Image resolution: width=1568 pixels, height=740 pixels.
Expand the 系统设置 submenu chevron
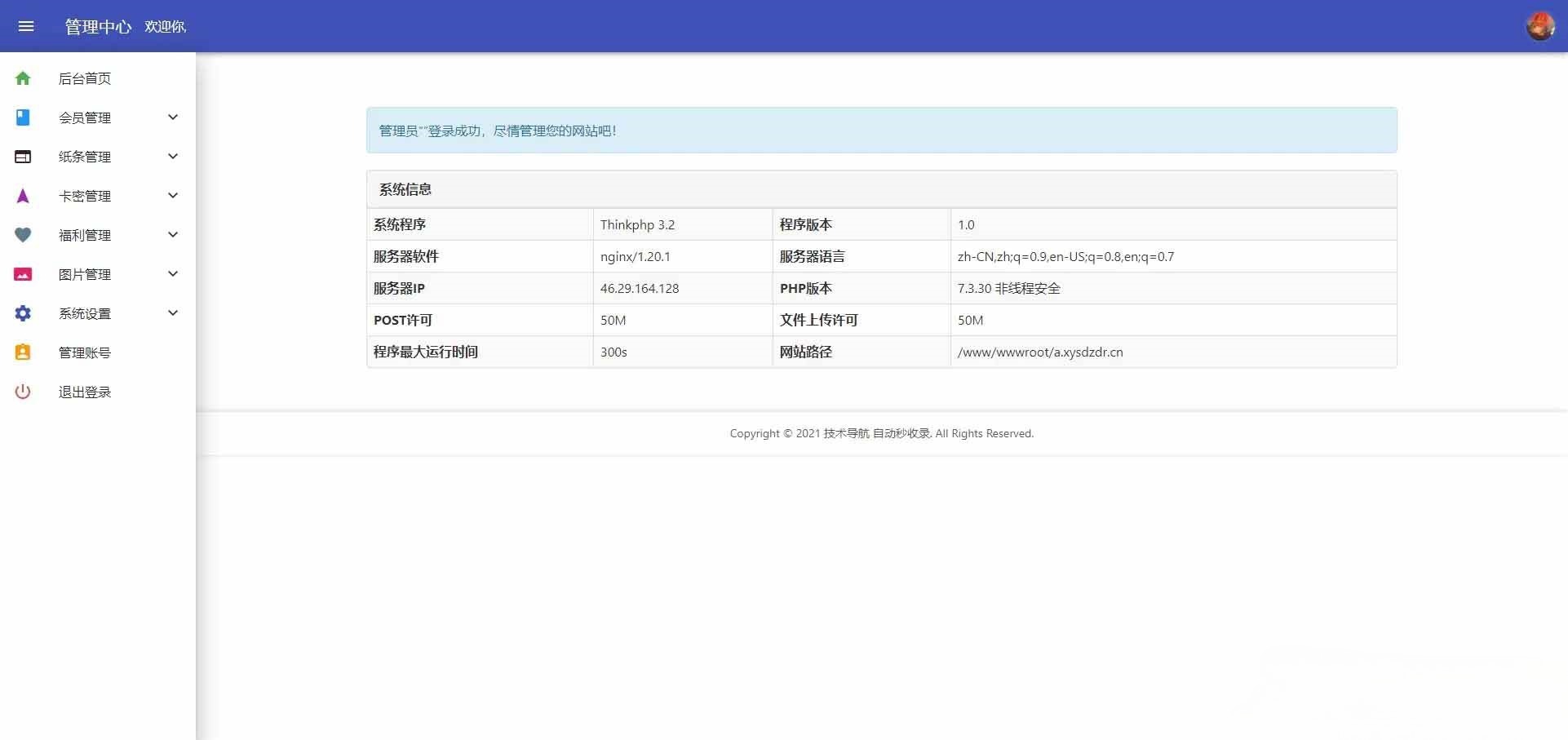tap(172, 312)
